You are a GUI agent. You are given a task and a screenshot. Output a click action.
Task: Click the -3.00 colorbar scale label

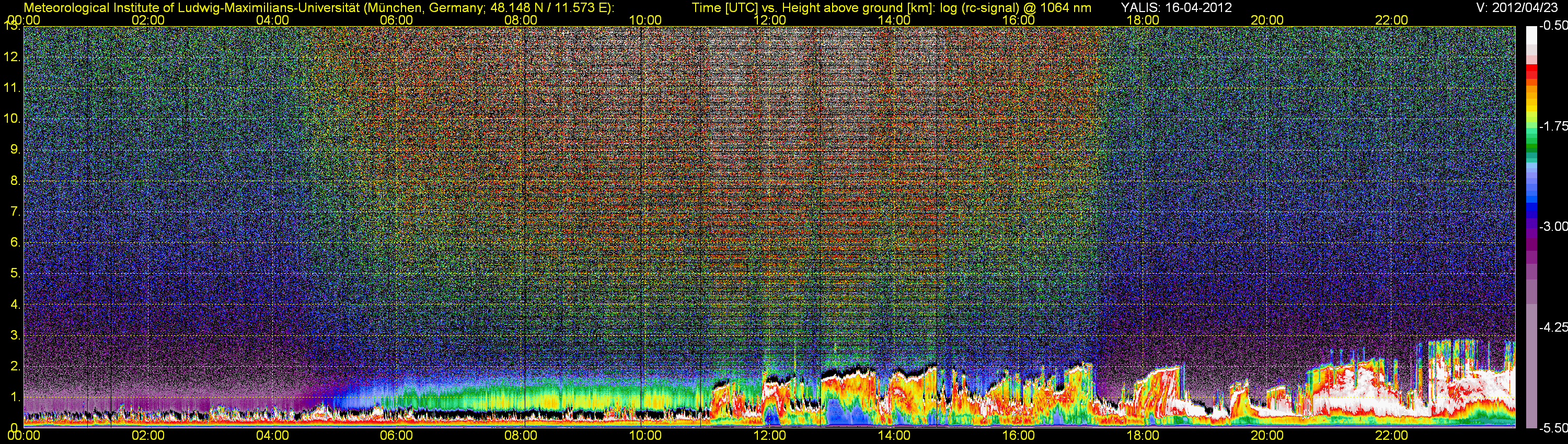coord(1553,226)
